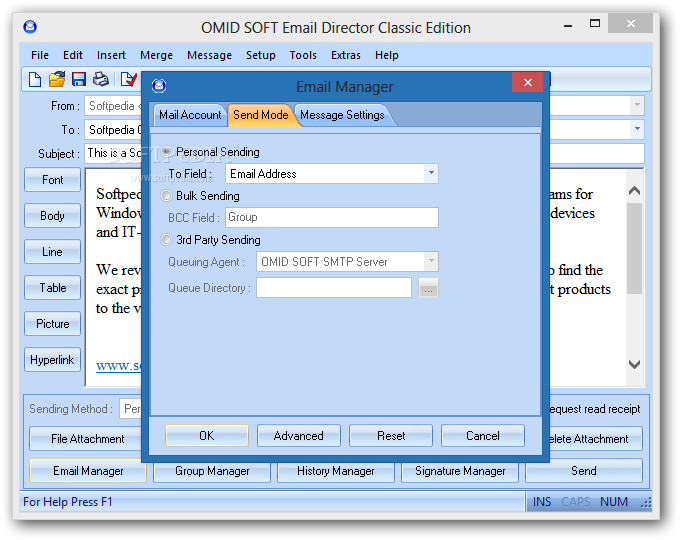
Task: Browse for Queue Directory with ellipsis button
Action: coord(428,288)
